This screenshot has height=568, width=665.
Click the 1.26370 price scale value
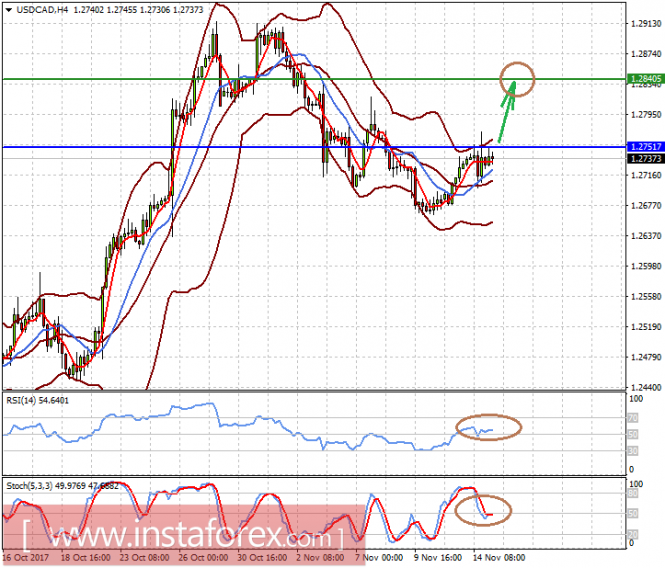click(x=646, y=236)
